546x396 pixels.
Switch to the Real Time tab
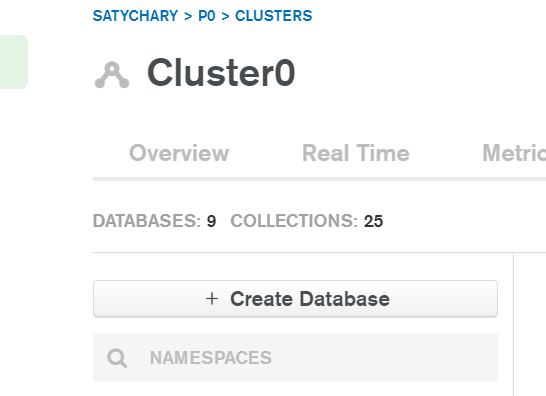[356, 153]
